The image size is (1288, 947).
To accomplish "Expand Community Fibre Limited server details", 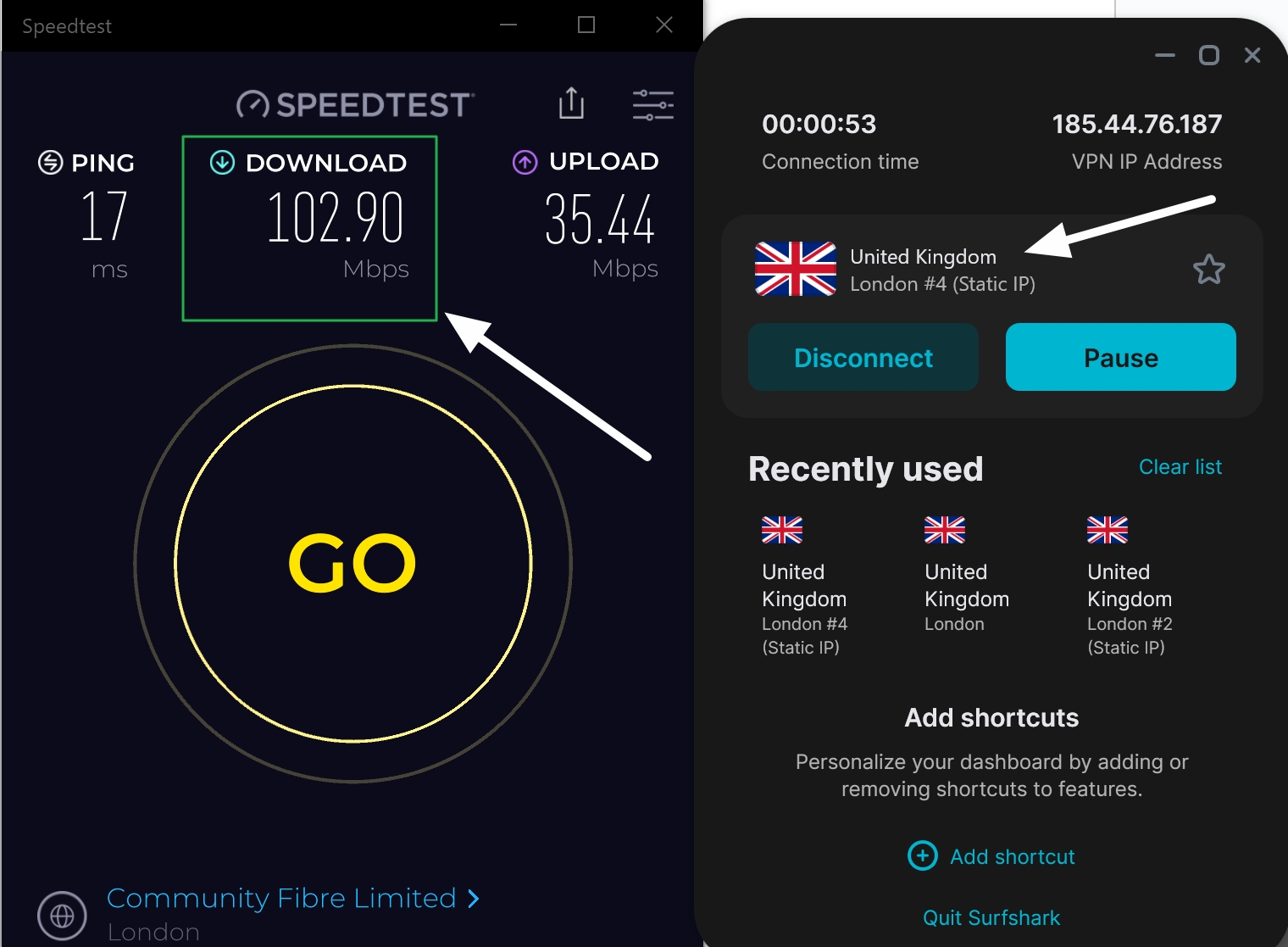I will pos(472,899).
